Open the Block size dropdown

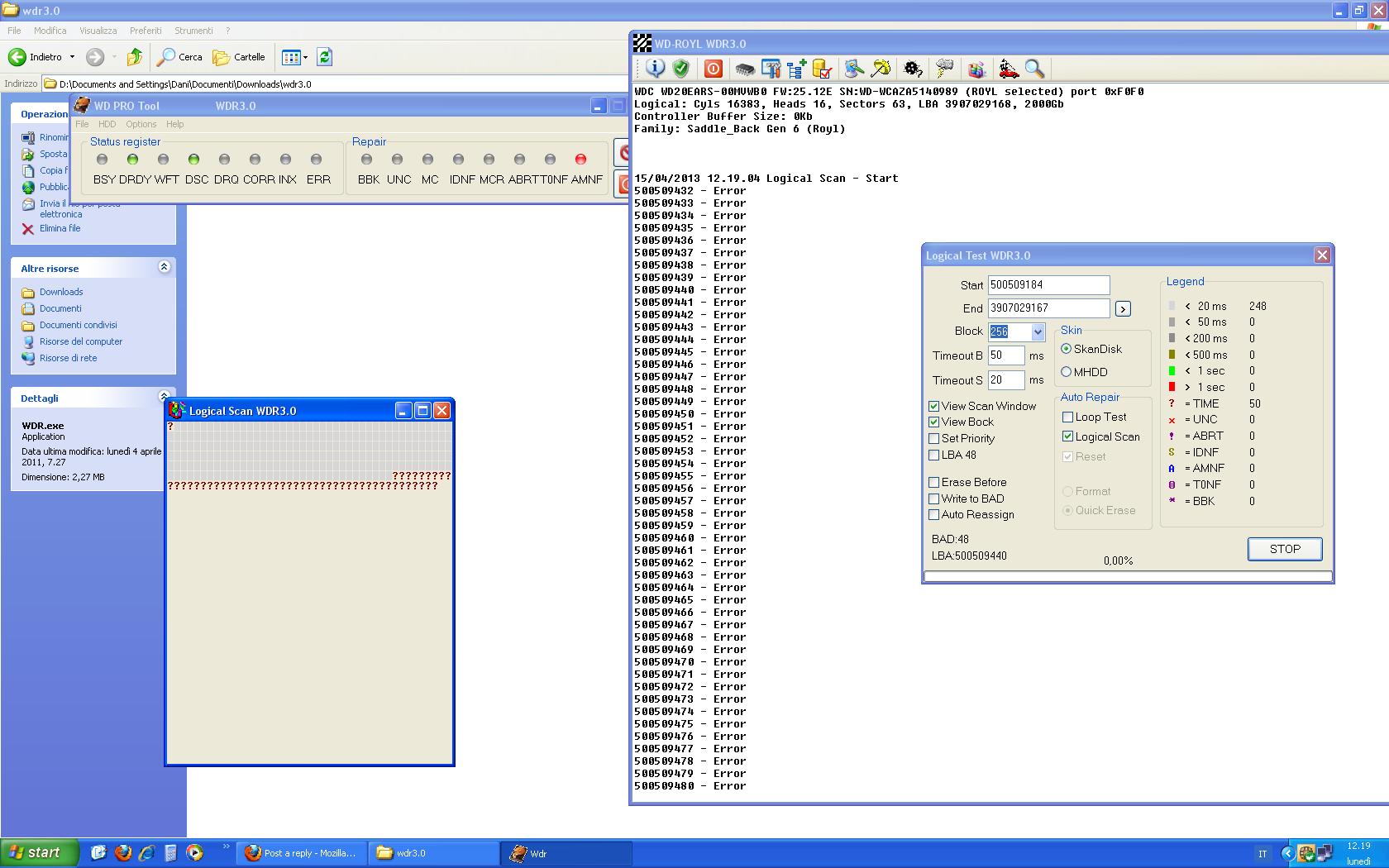(1038, 331)
